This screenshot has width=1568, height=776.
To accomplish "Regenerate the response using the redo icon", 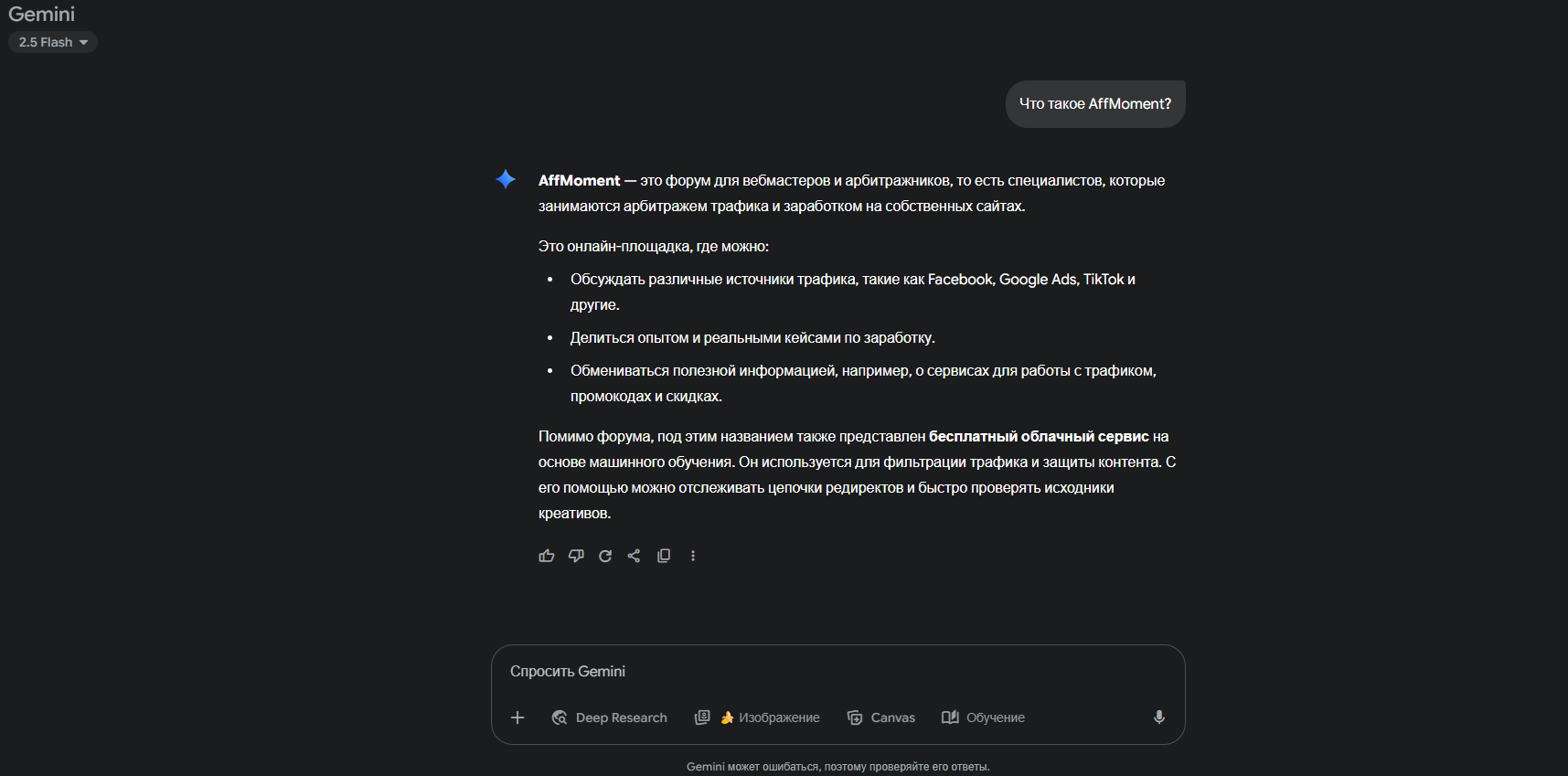I will (x=605, y=556).
